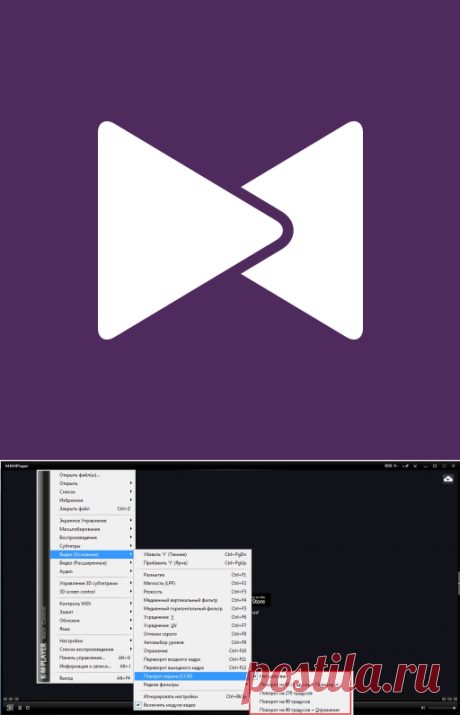460x715 pixels.
Task: Click the Store badge behind the menu
Action: pos(260,600)
